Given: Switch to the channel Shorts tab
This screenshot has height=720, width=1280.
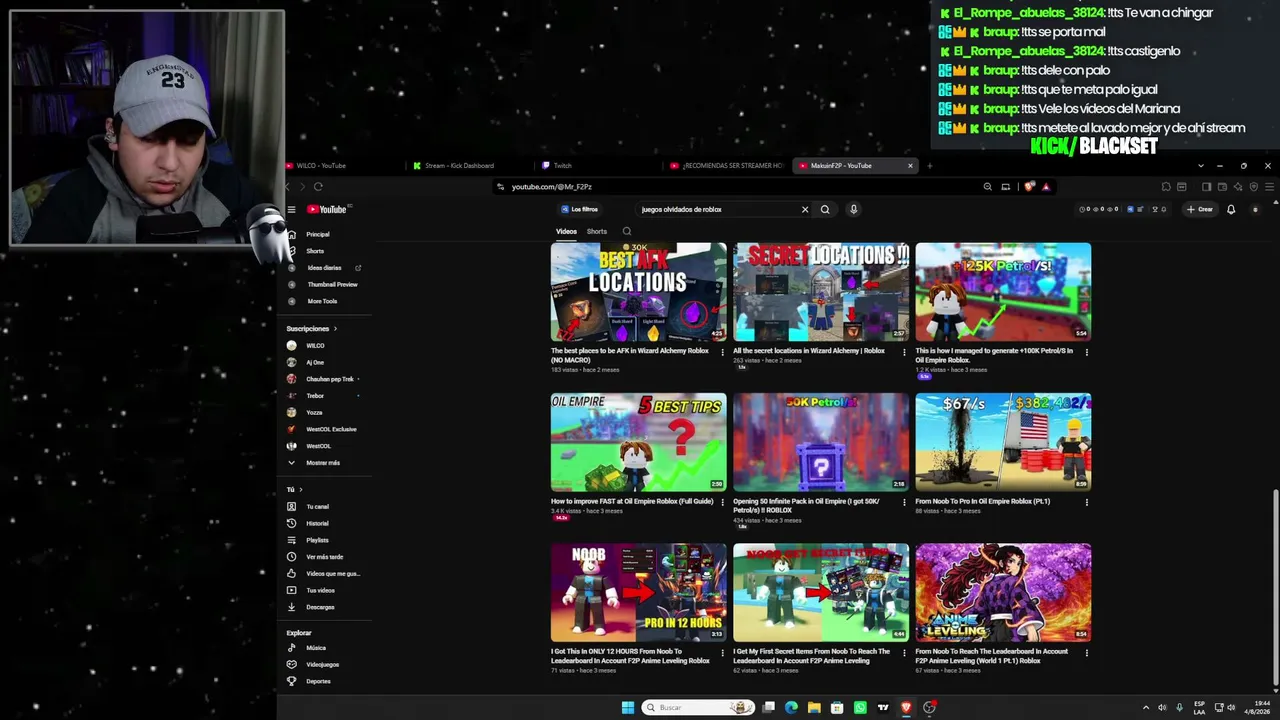Looking at the screenshot, I should (x=597, y=231).
